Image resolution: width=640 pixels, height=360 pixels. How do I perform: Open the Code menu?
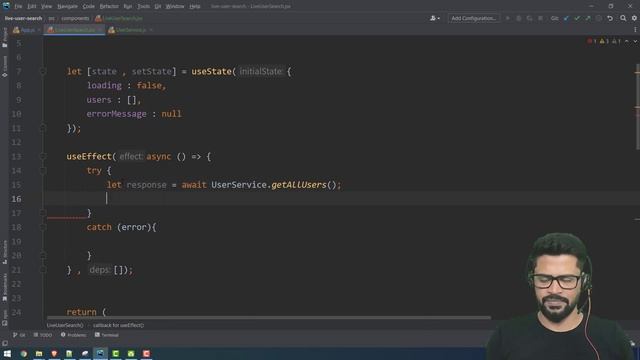[89, 6]
